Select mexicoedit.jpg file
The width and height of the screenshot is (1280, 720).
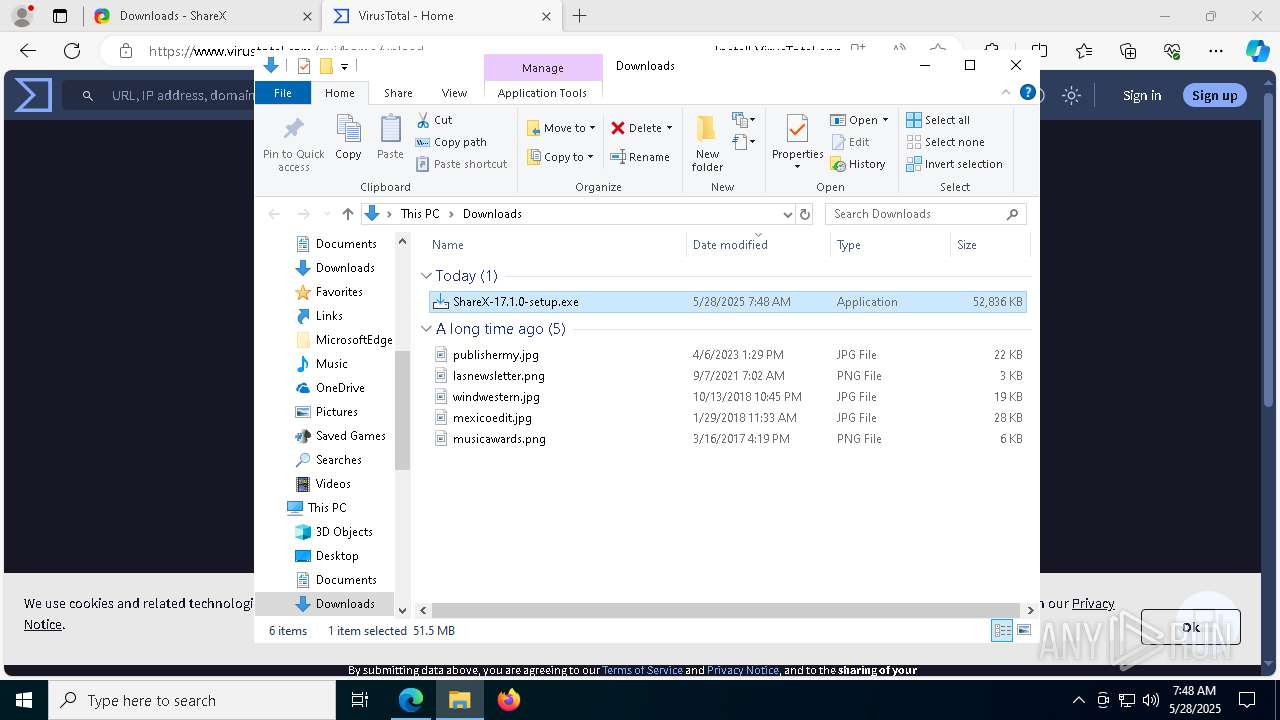pos(727,418)
